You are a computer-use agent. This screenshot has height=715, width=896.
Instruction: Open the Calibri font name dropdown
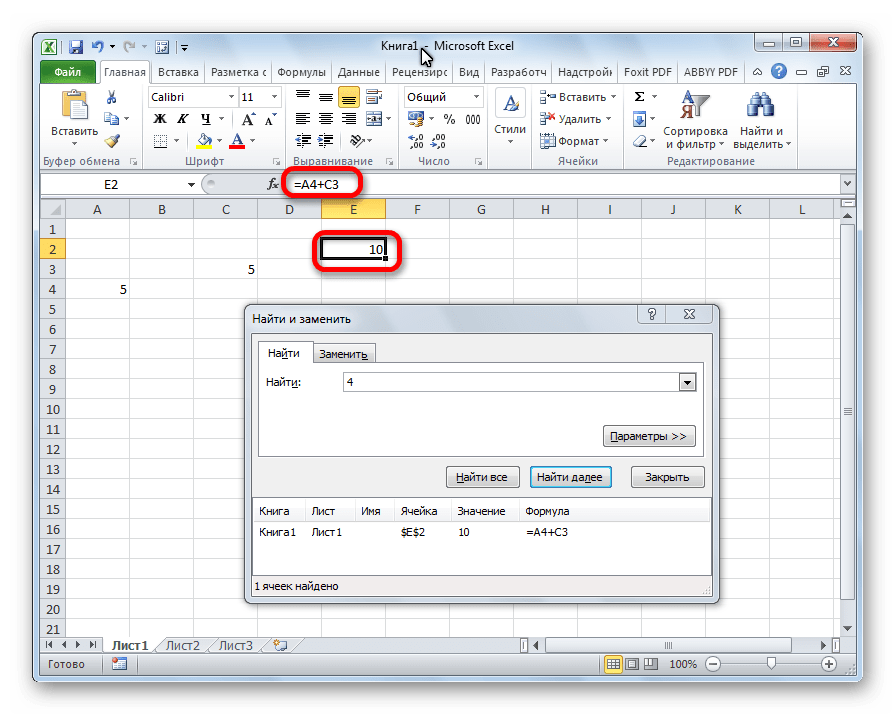pos(231,97)
